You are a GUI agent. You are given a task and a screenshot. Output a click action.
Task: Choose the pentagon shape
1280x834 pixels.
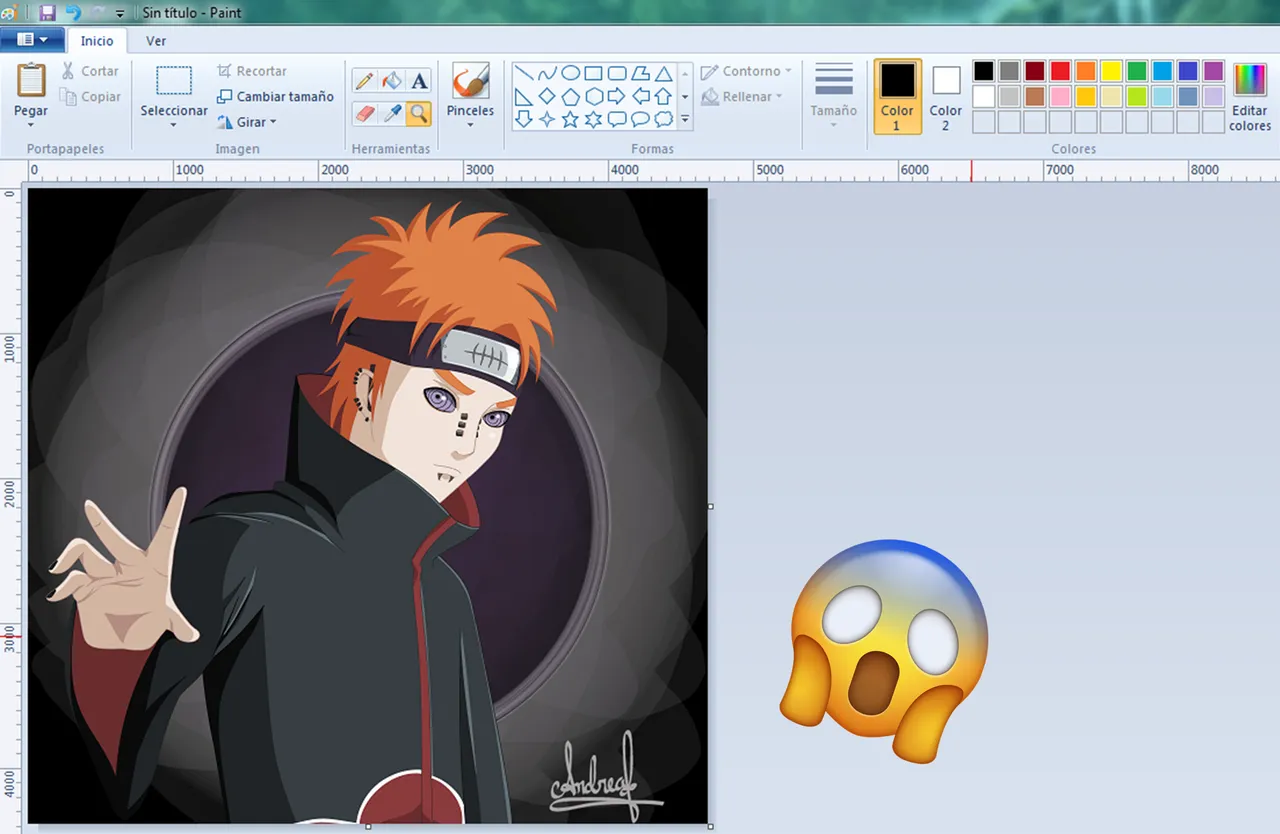click(x=570, y=96)
